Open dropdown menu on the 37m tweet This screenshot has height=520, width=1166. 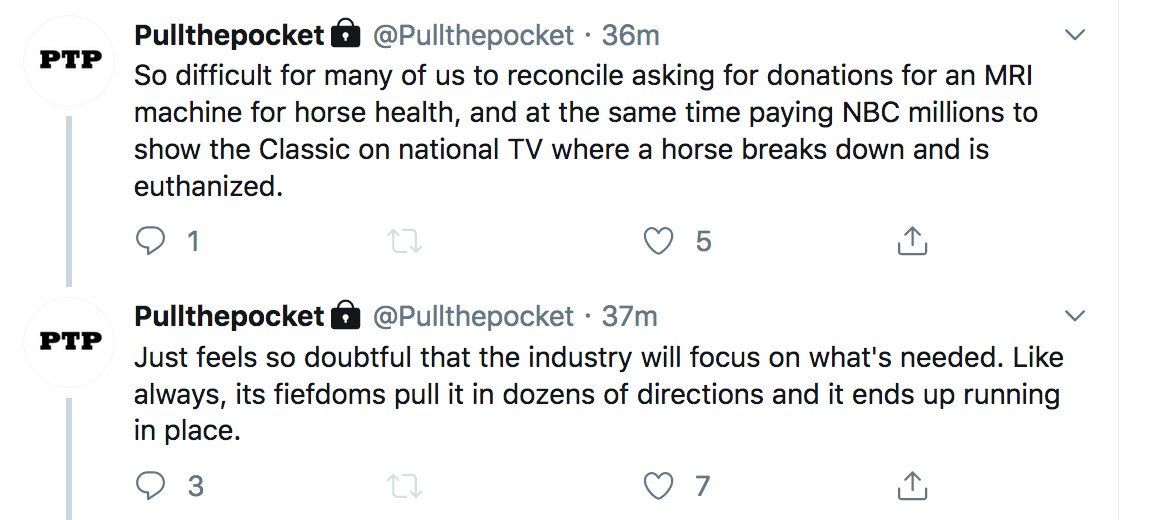1075,317
